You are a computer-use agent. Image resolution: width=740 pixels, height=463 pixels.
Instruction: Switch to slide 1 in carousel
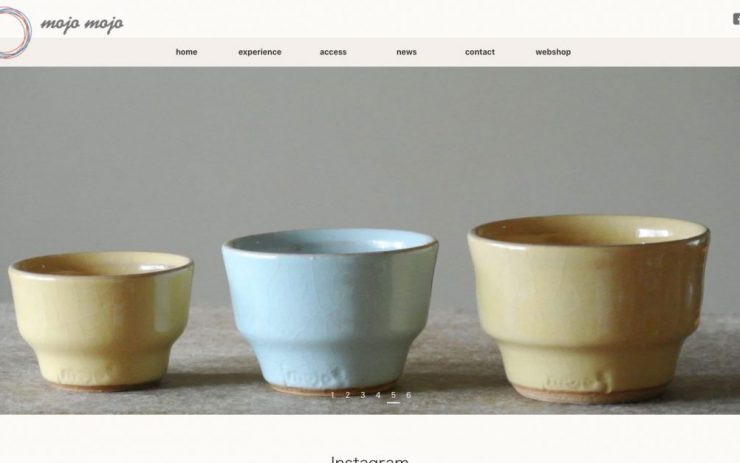pyautogui.click(x=333, y=395)
